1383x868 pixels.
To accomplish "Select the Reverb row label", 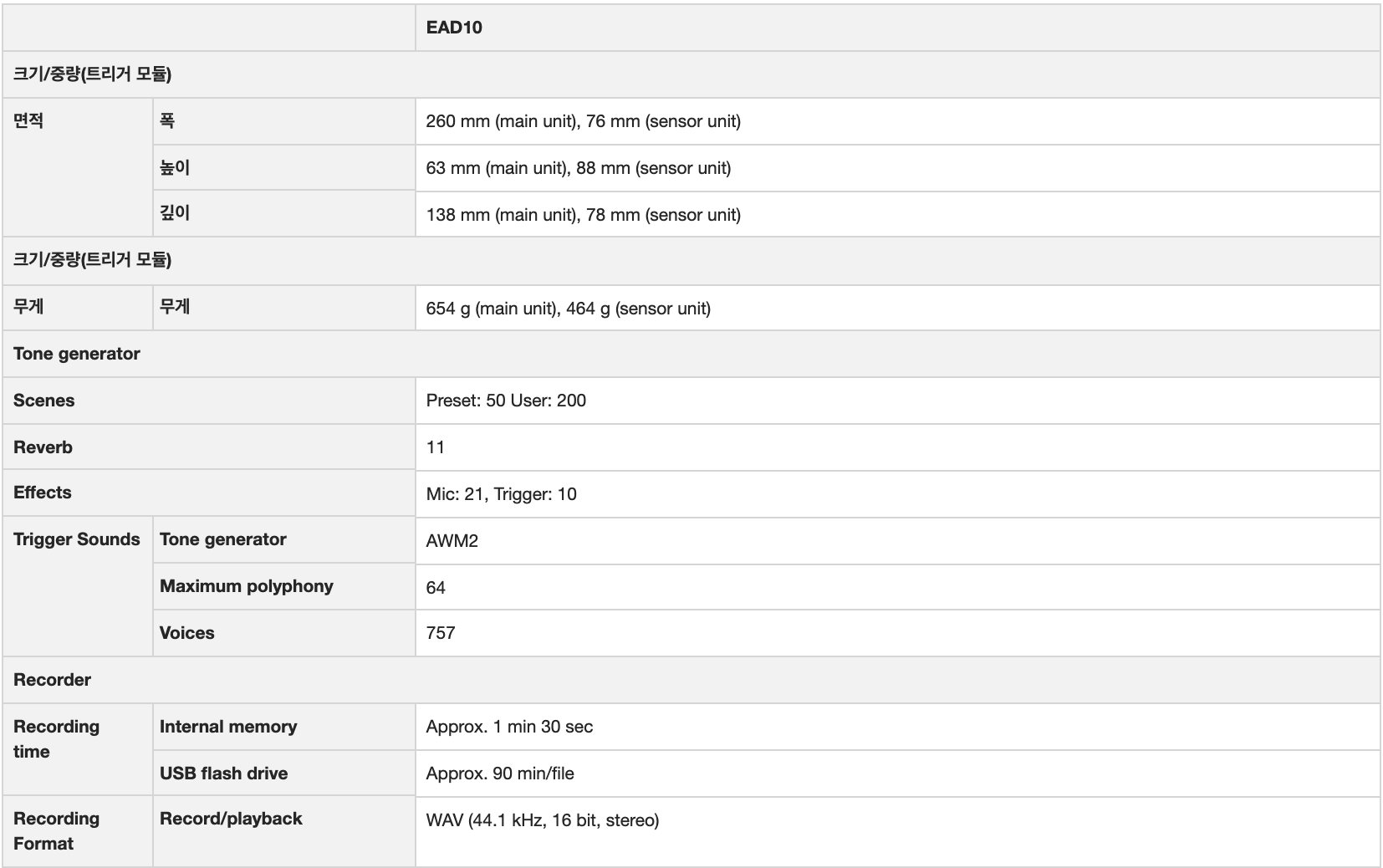I will (x=43, y=447).
